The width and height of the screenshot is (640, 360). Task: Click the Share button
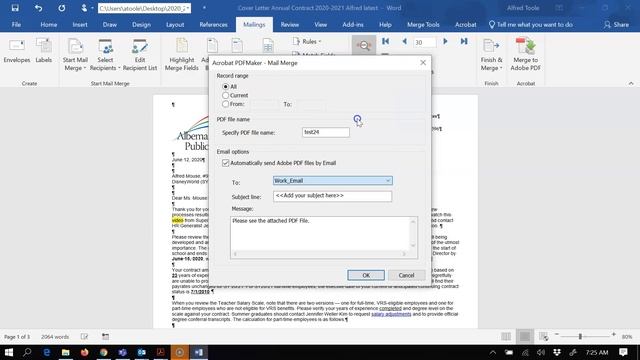tap(616, 24)
